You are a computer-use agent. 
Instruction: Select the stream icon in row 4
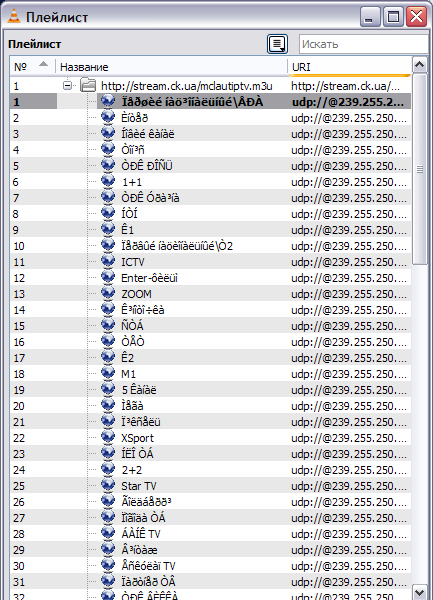(108, 149)
